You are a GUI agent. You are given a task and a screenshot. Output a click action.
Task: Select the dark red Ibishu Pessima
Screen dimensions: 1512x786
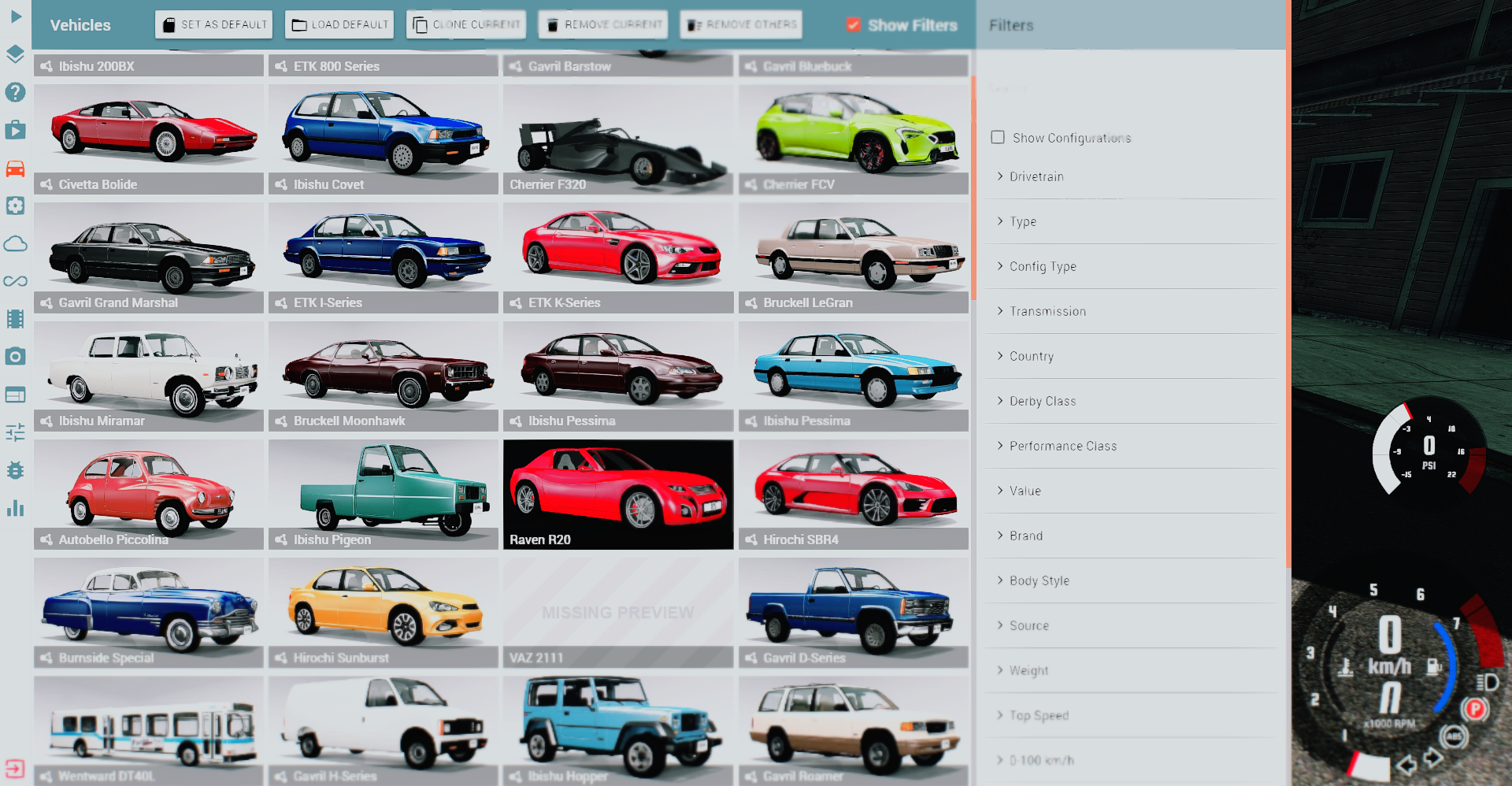[x=618, y=376]
